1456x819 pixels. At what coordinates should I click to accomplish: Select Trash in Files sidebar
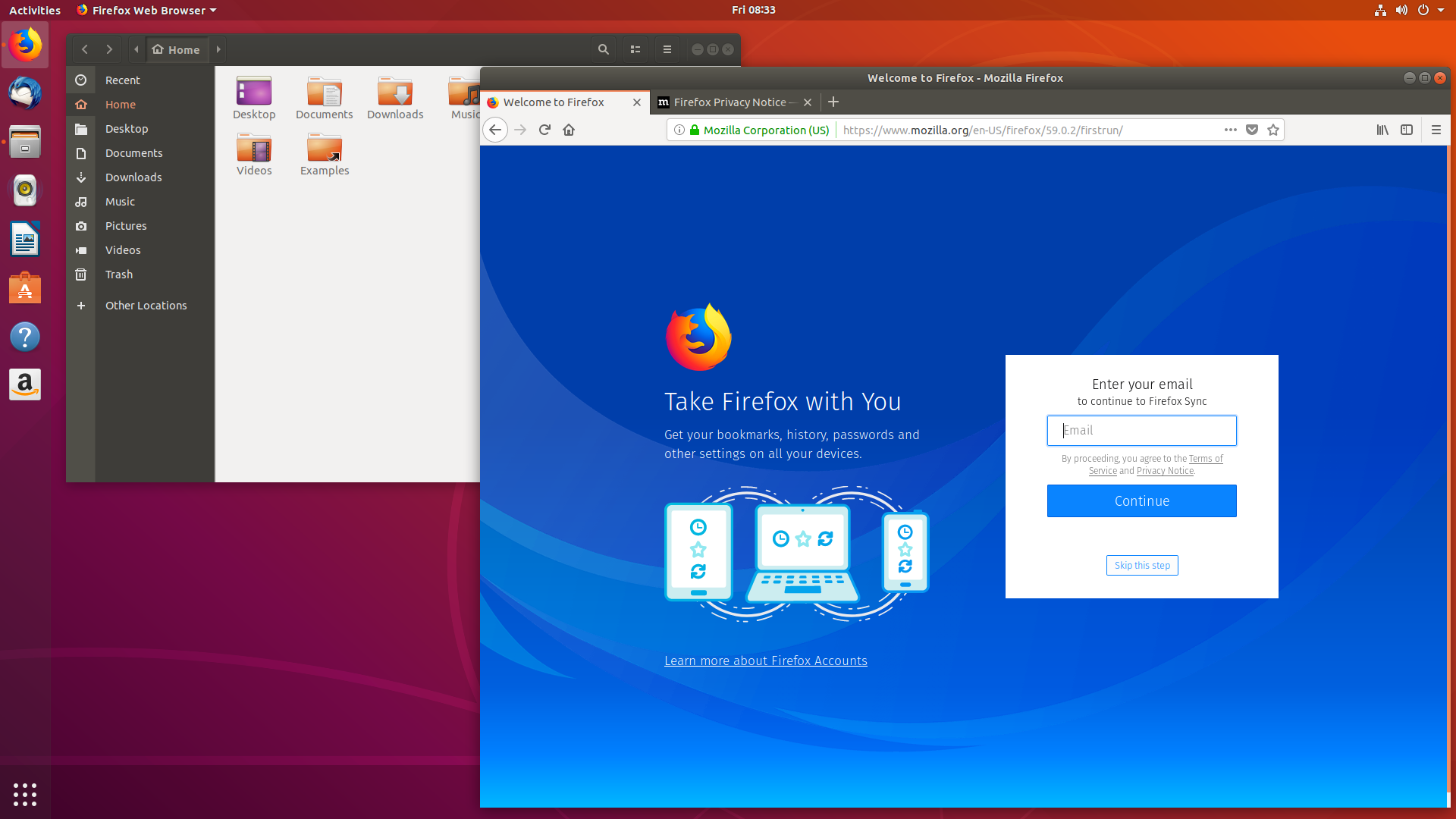click(140, 275)
